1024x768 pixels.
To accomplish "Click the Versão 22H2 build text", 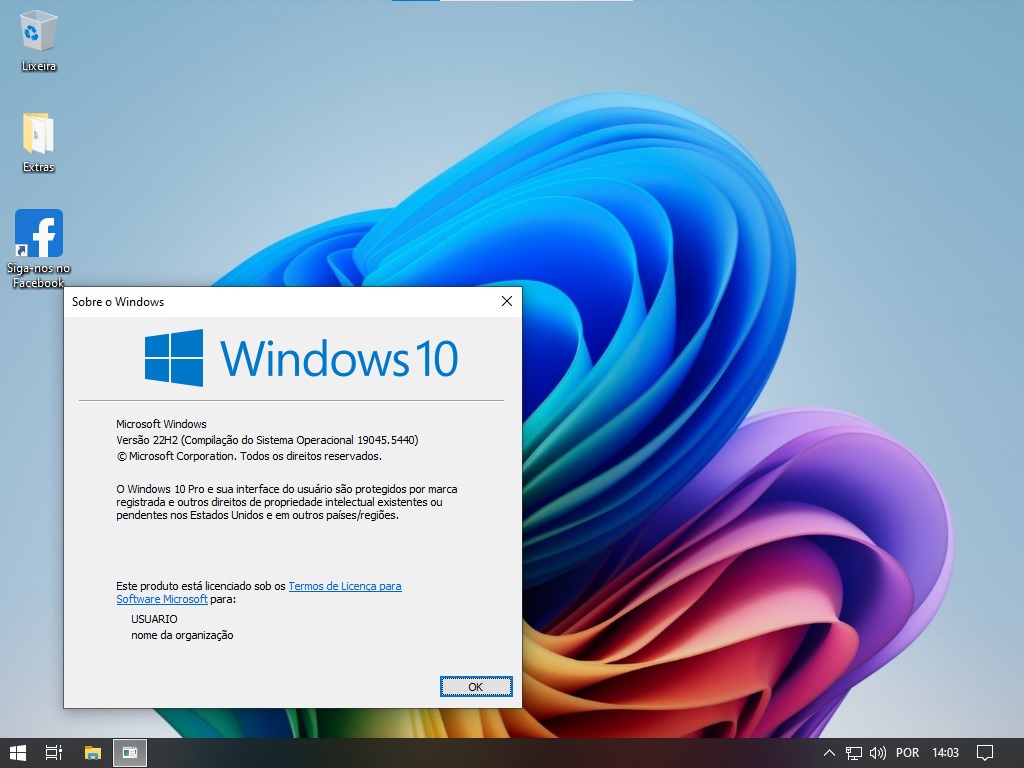I will pyautogui.click(x=267, y=440).
